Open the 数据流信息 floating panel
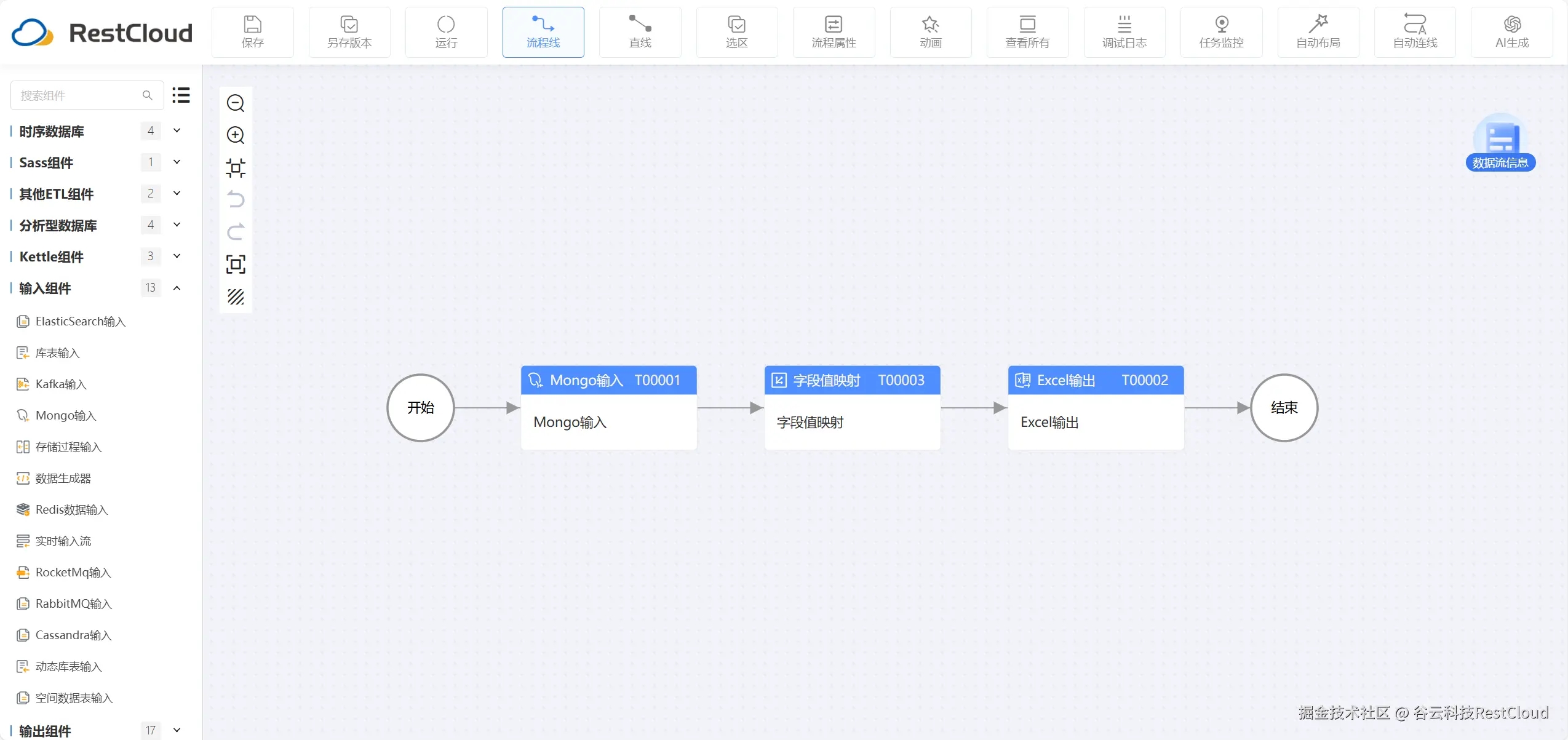 1500,143
